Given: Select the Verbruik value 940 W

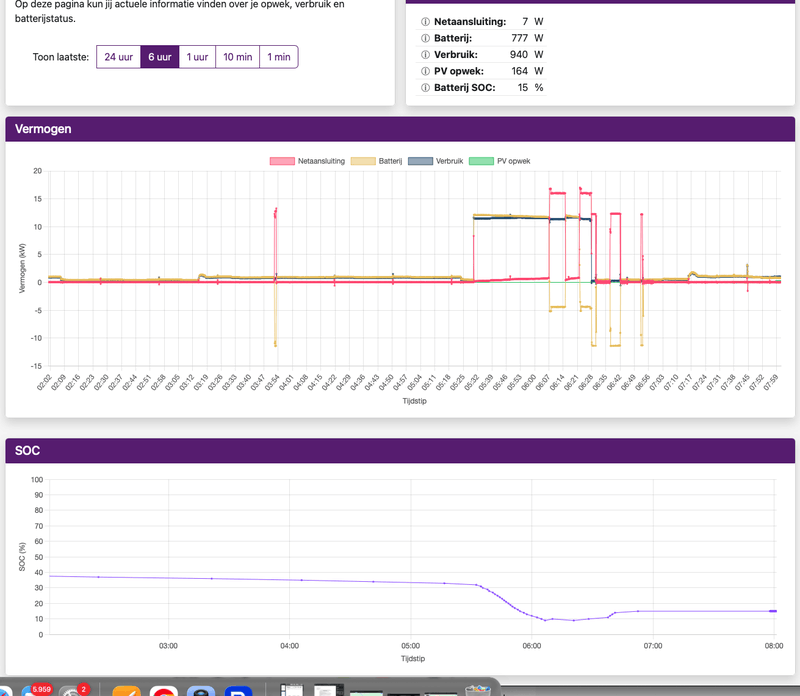Looking at the screenshot, I should pyautogui.click(x=527, y=55).
